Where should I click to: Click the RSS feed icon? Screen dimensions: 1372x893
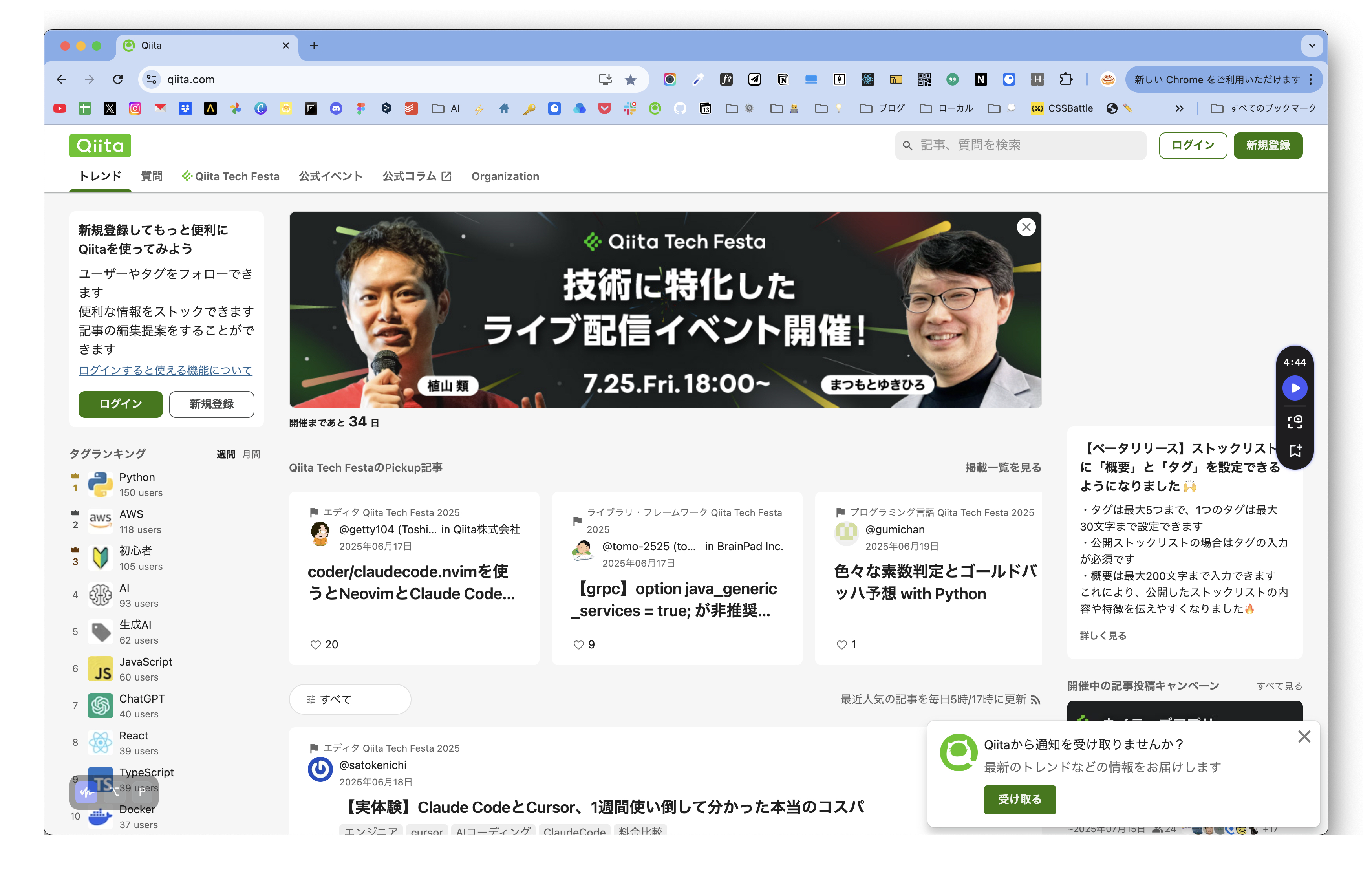point(1036,699)
